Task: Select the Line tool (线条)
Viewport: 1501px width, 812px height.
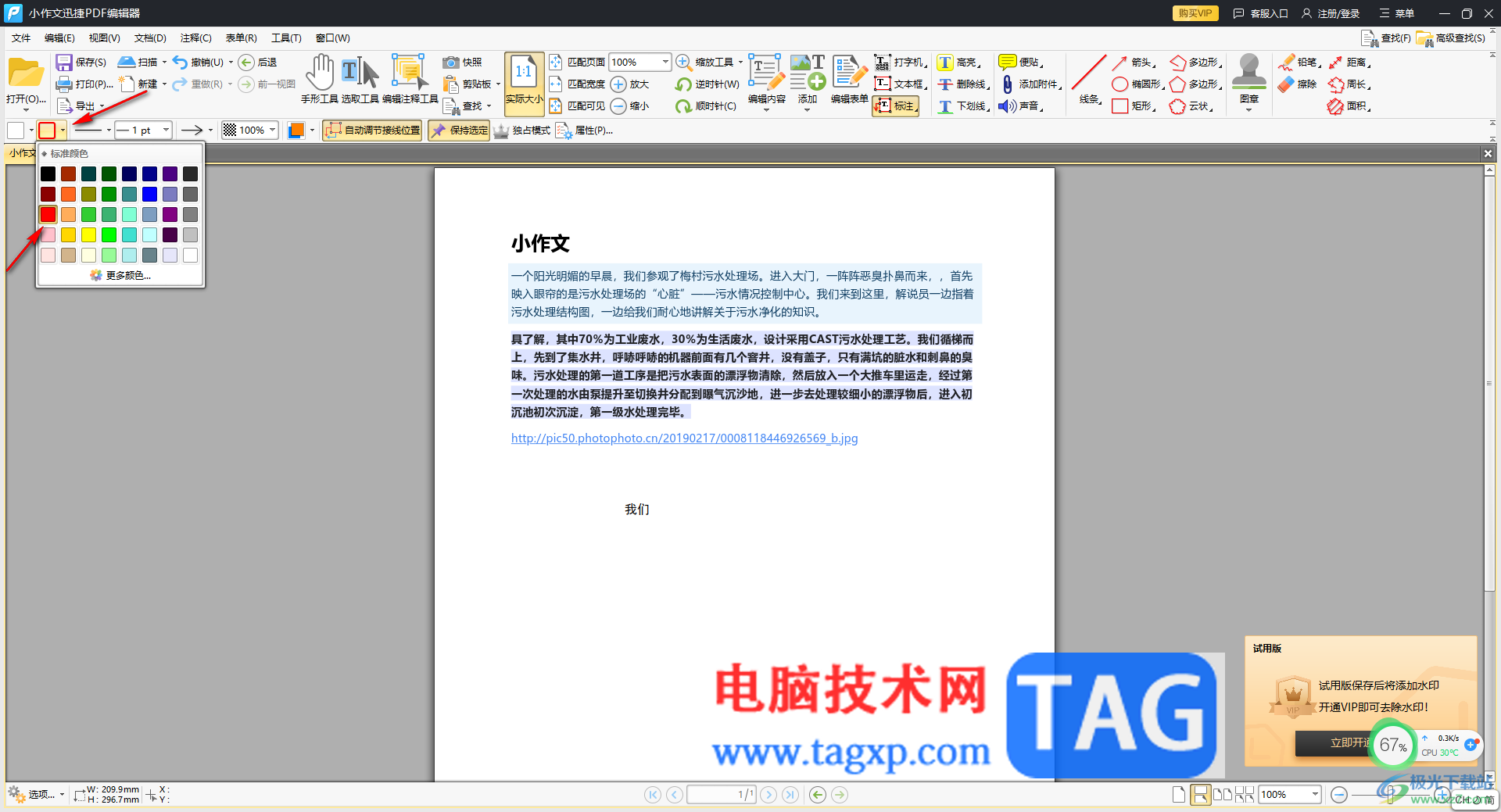Action: tap(1089, 79)
